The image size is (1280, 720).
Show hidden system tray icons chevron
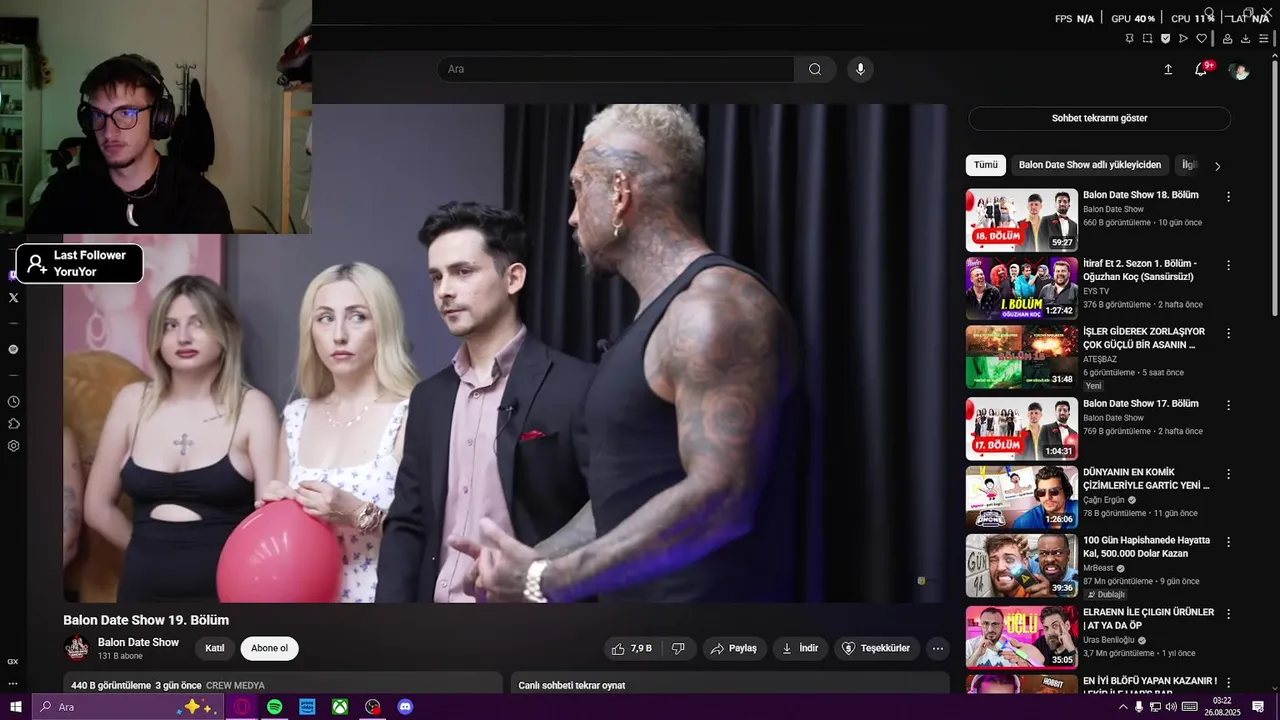(x=1123, y=707)
